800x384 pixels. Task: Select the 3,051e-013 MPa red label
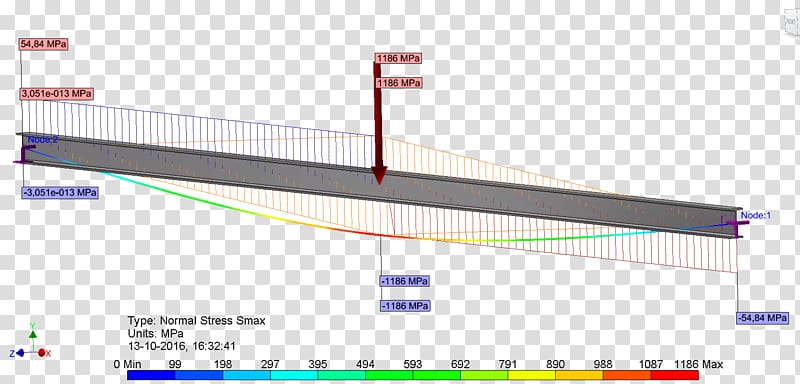(57, 94)
